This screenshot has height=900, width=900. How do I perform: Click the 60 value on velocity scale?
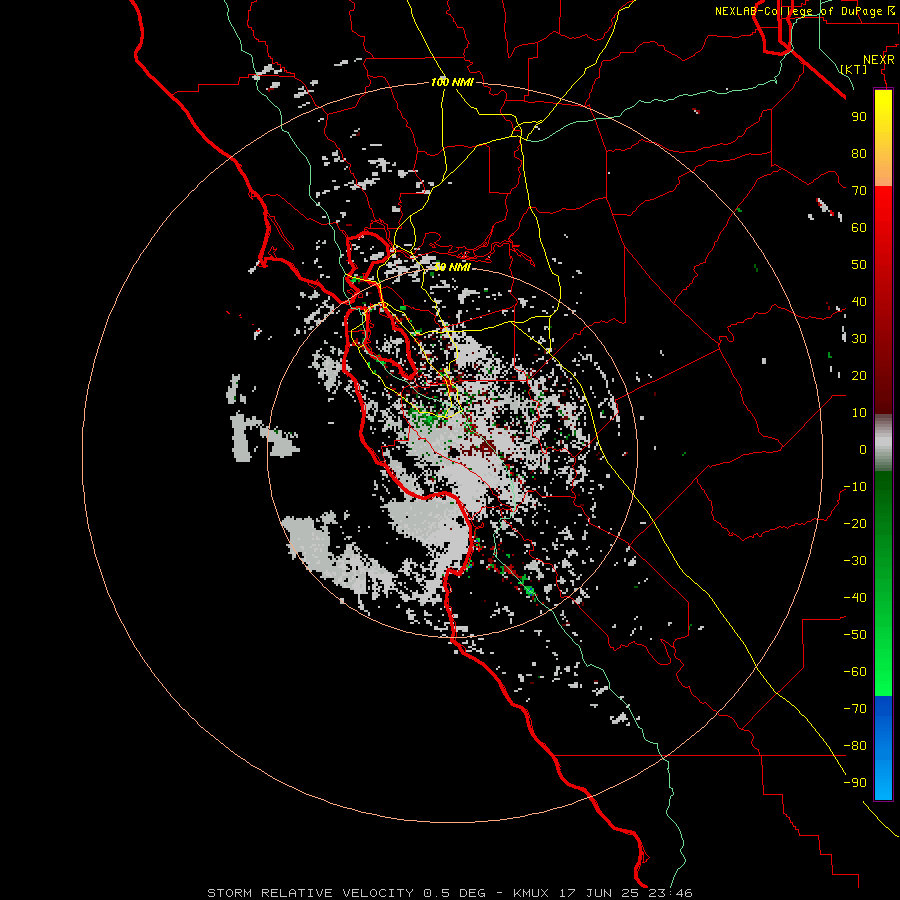tap(859, 227)
